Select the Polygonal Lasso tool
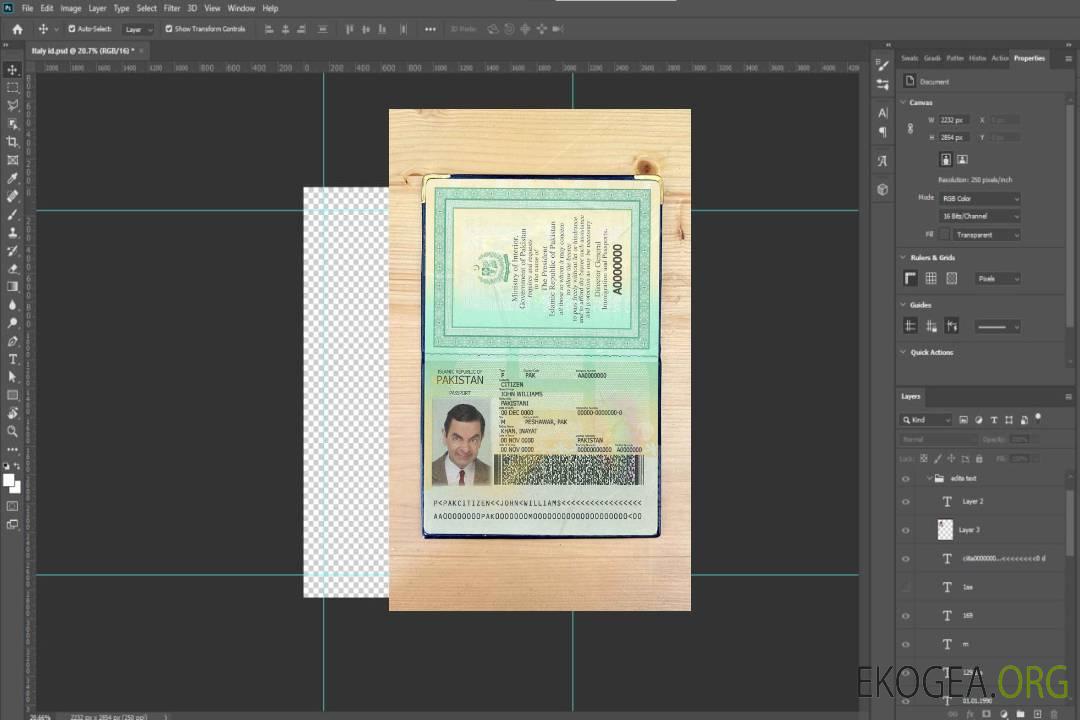The image size is (1080, 720). (12, 105)
